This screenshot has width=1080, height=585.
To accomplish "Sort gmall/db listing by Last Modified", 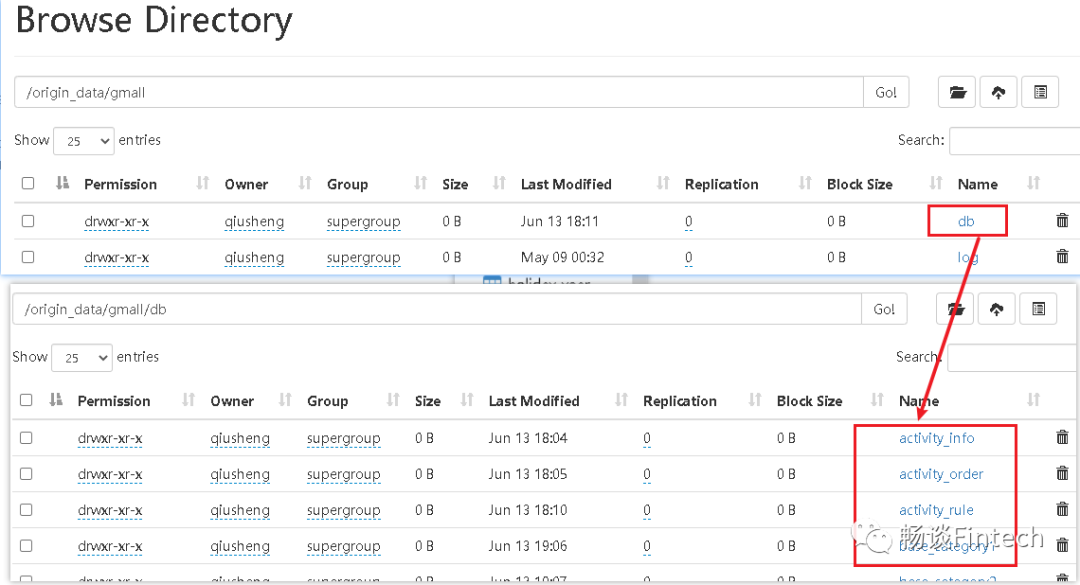I will pos(534,401).
